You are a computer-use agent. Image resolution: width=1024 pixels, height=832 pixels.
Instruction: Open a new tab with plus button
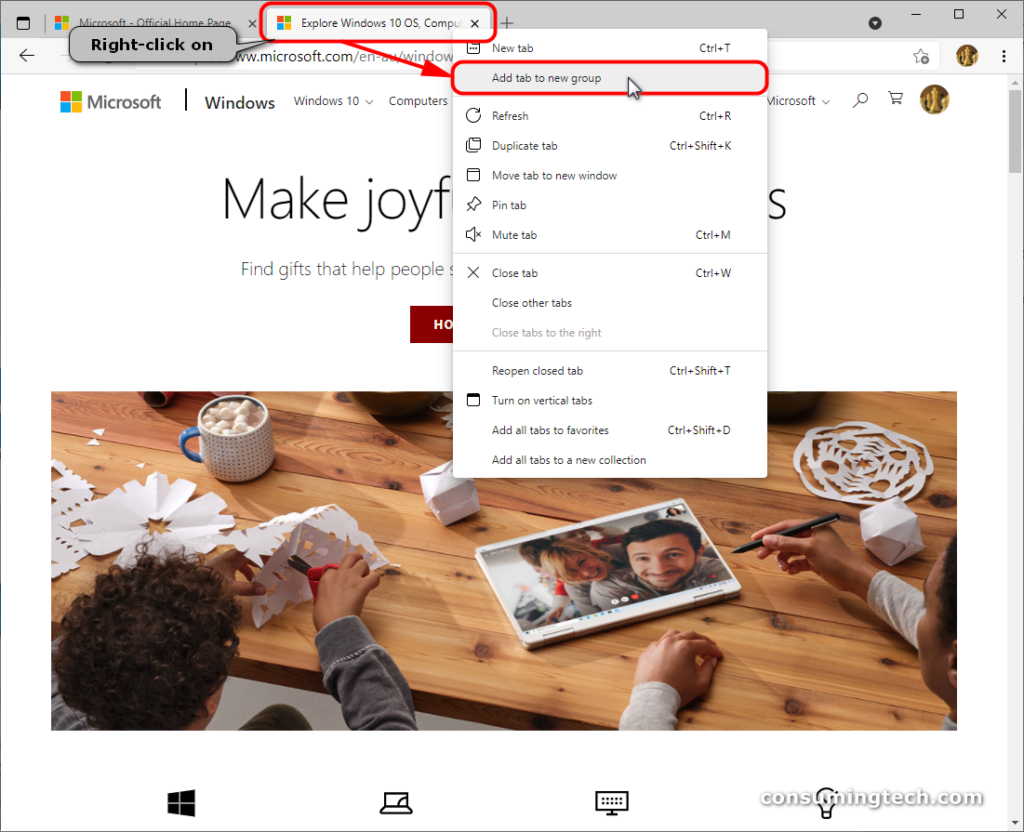(507, 24)
